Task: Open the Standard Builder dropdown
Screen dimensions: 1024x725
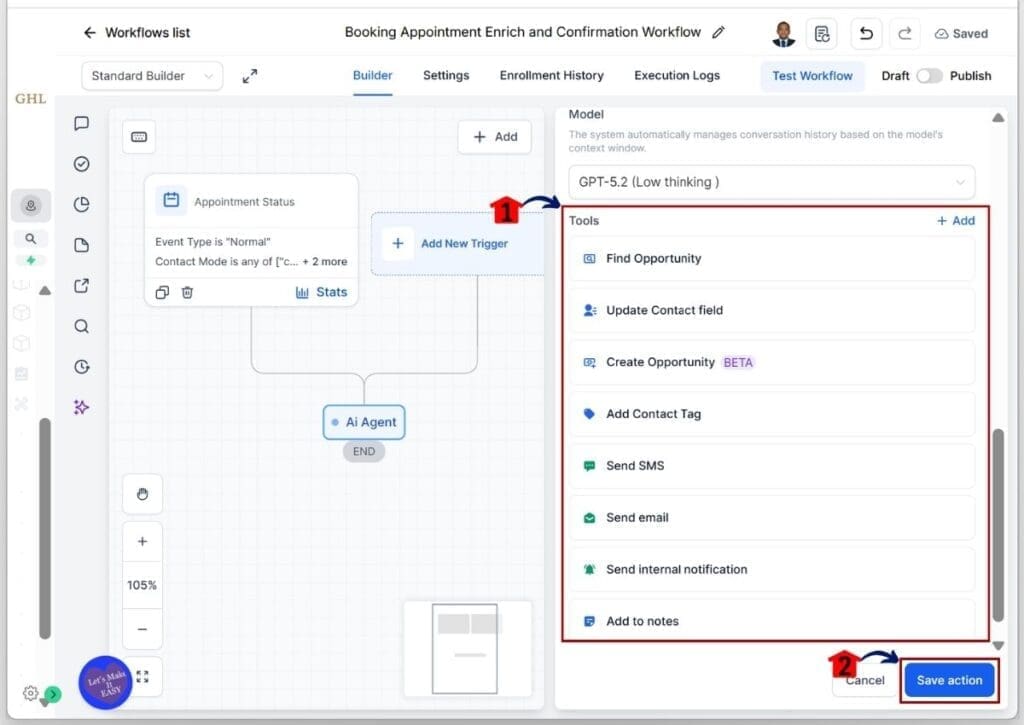Action: (152, 76)
